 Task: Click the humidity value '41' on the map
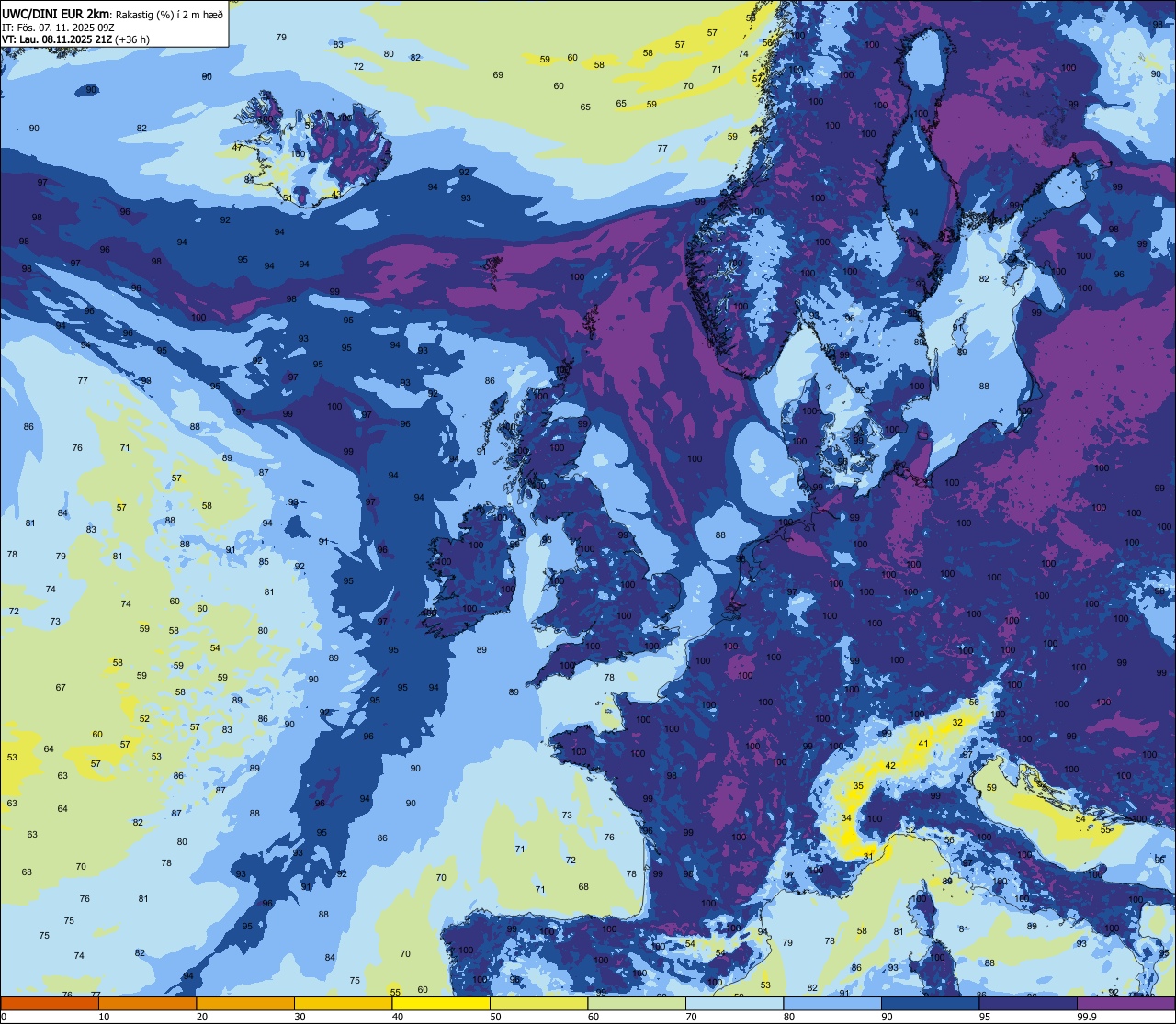pos(923,743)
